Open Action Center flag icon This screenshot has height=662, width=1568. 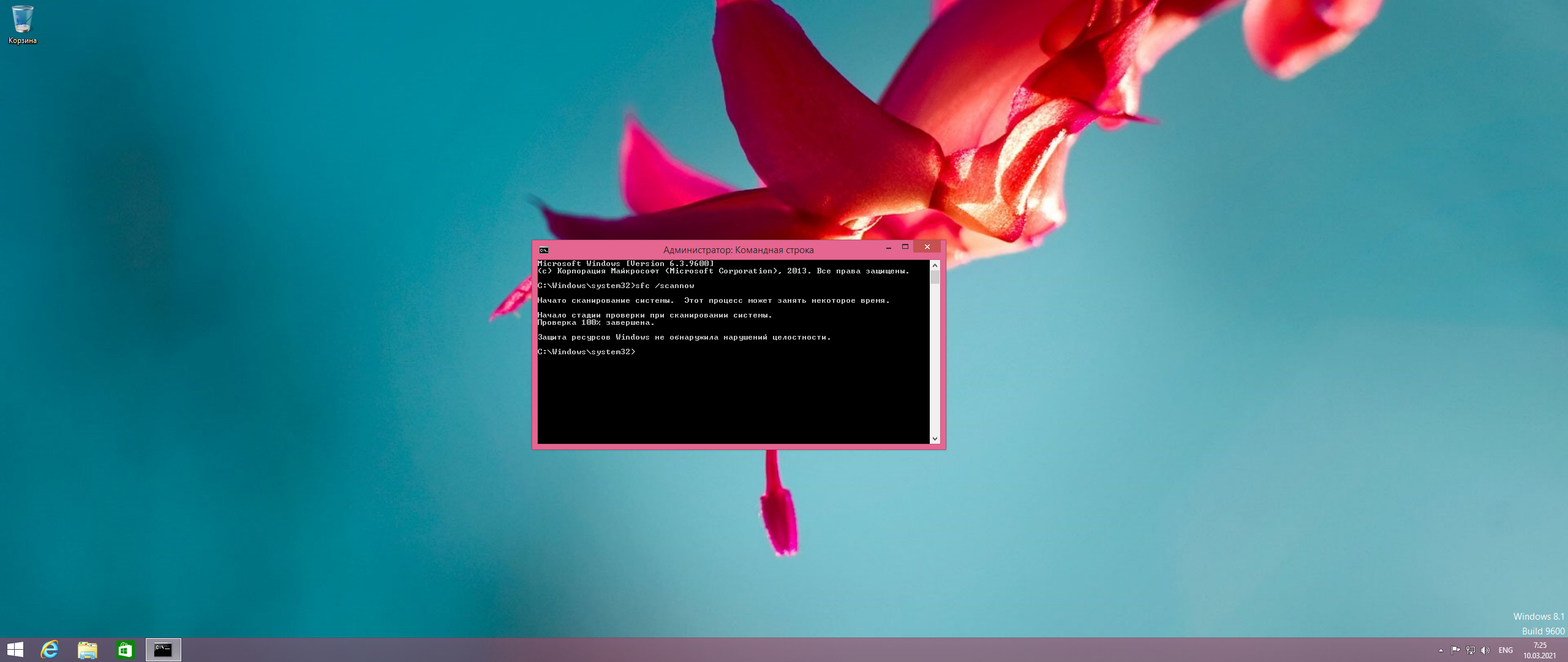pos(1455,650)
